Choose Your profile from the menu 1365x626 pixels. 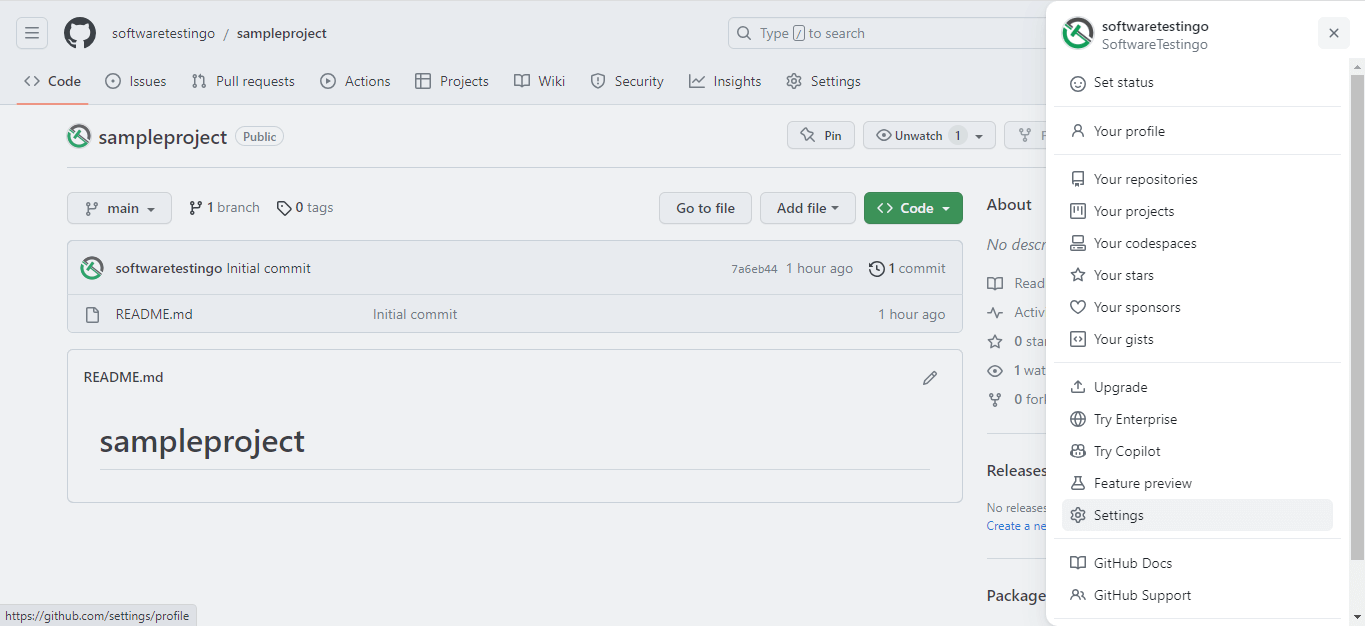(x=1197, y=131)
